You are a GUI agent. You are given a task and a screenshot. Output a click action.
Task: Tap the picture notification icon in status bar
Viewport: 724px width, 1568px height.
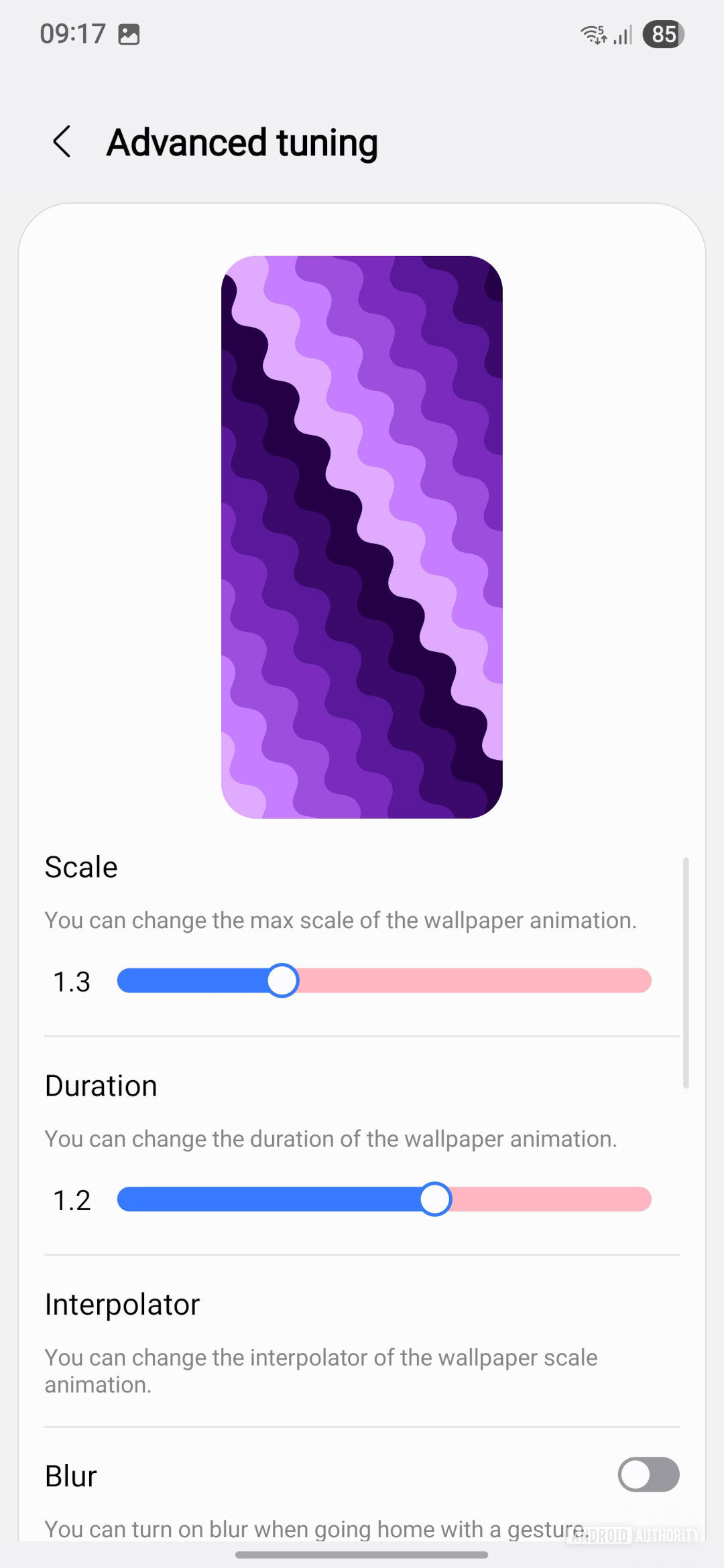pyautogui.click(x=129, y=34)
